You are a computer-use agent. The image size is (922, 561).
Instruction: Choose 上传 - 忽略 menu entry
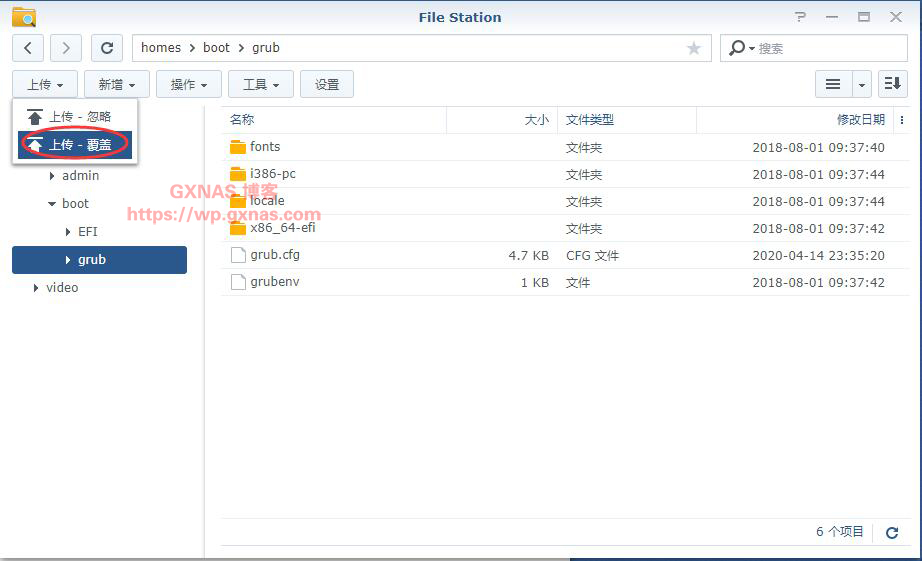tap(75, 117)
